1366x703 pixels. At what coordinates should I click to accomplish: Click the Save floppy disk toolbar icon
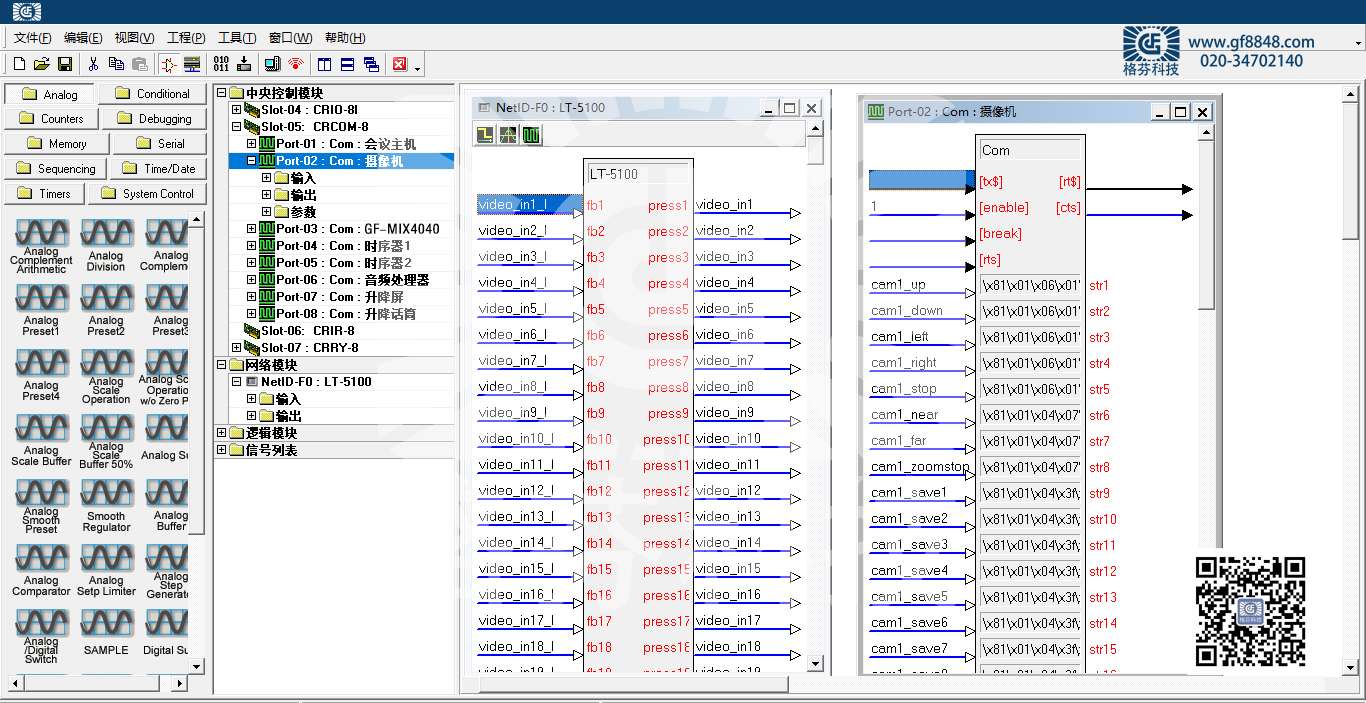(x=65, y=64)
